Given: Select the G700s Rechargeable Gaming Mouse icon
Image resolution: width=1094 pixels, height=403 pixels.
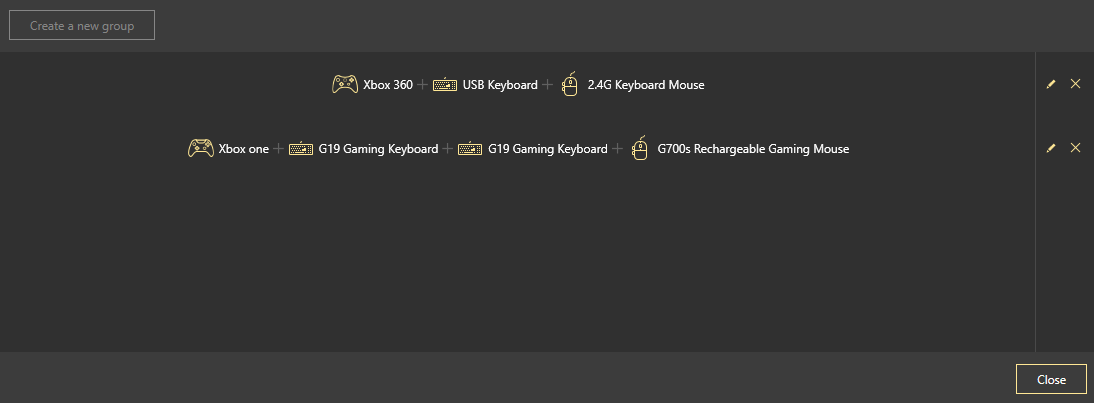Looking at the screenshot, I should [x=640, y=148].
